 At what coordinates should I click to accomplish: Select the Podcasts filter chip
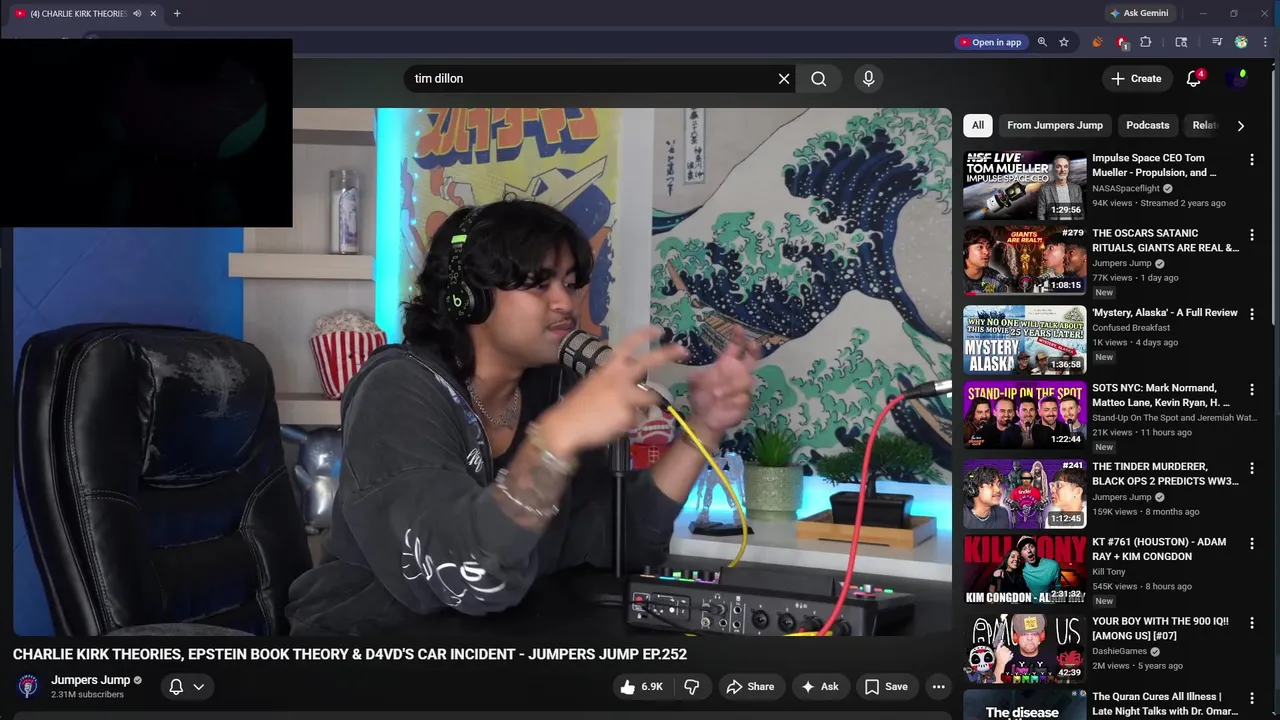1147,125
